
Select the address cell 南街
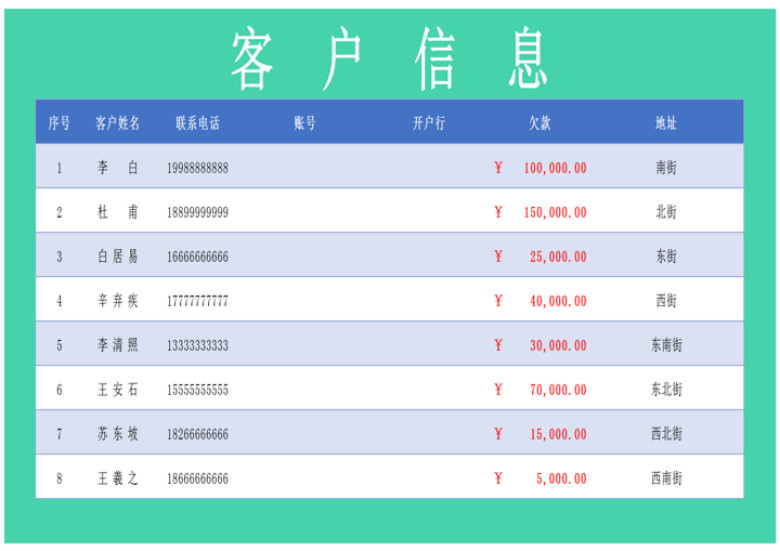coord(666,168)
